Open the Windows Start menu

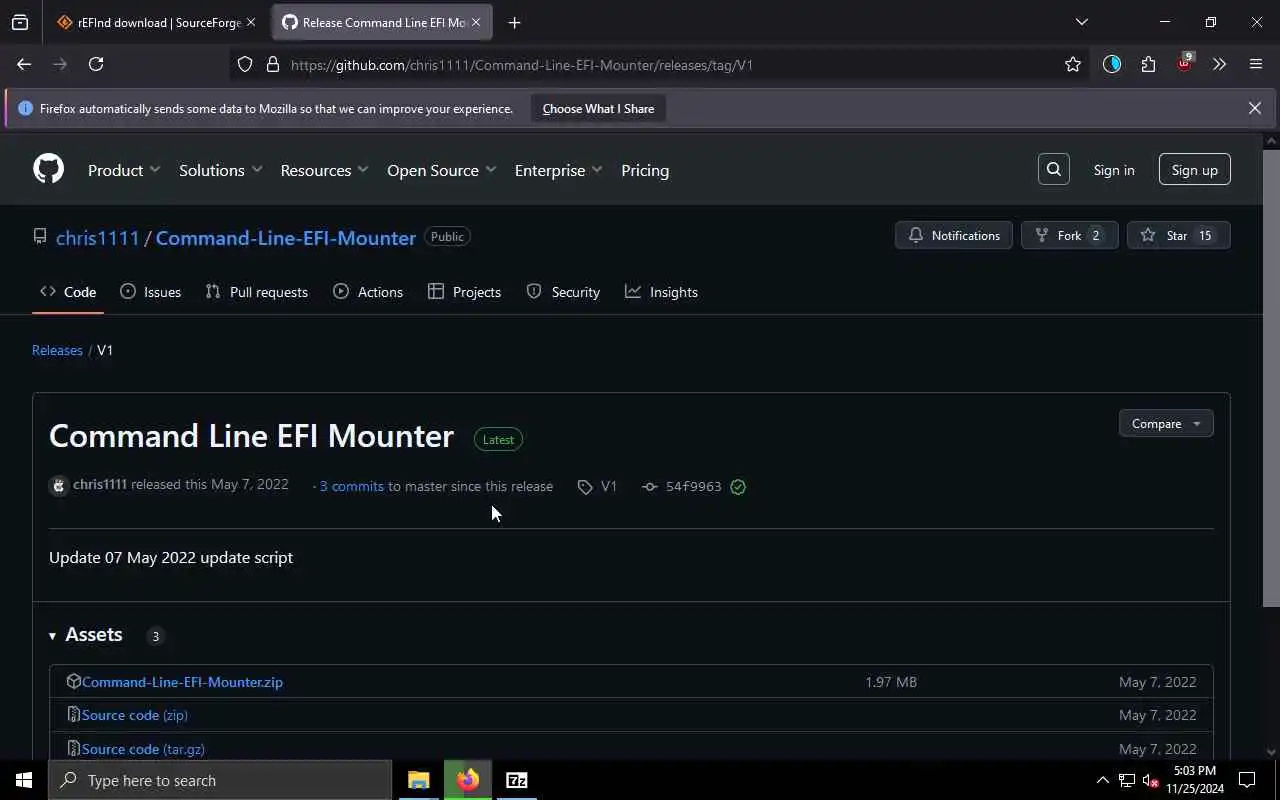24,780
